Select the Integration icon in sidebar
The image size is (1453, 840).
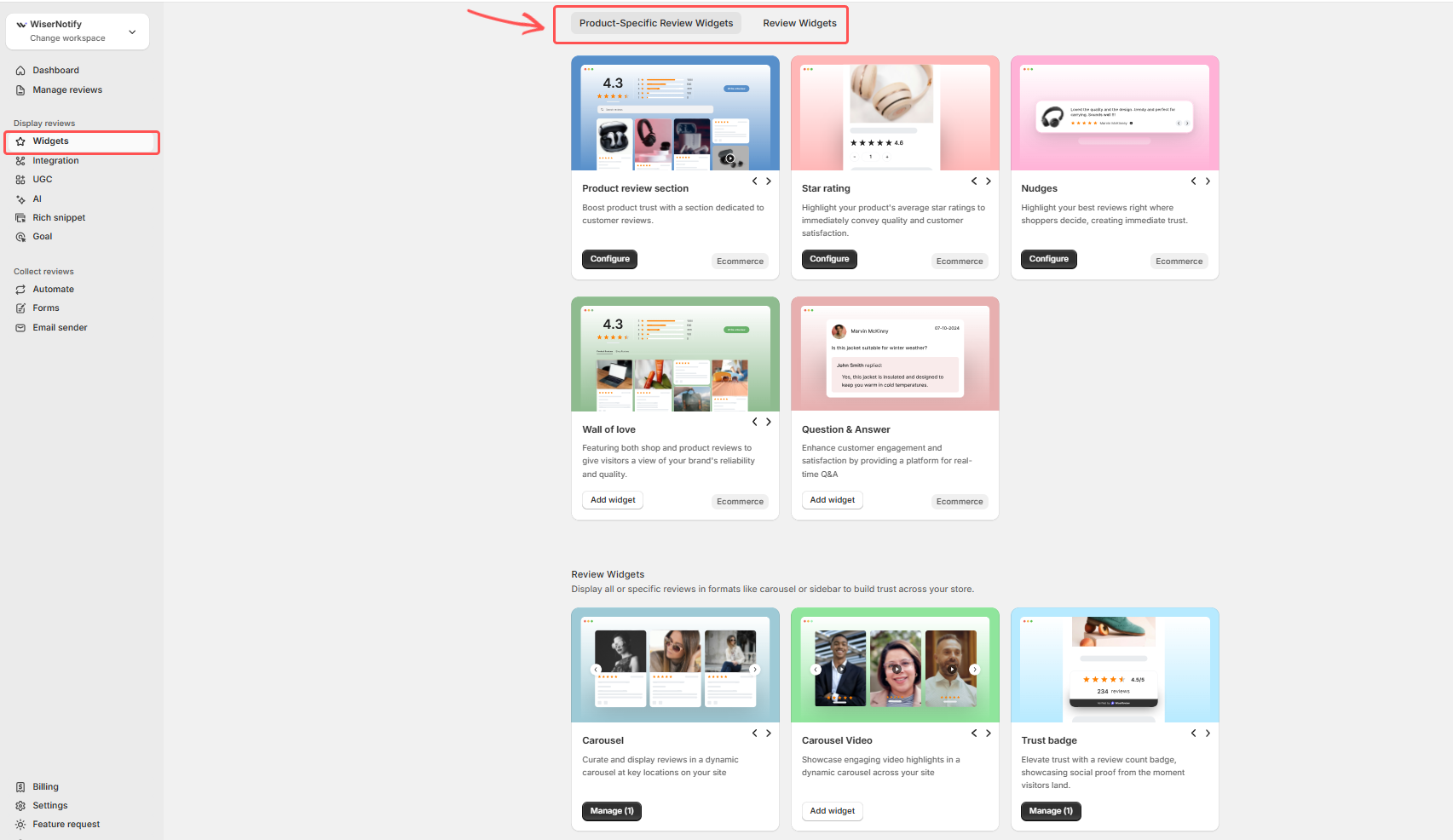coord(20,161)
